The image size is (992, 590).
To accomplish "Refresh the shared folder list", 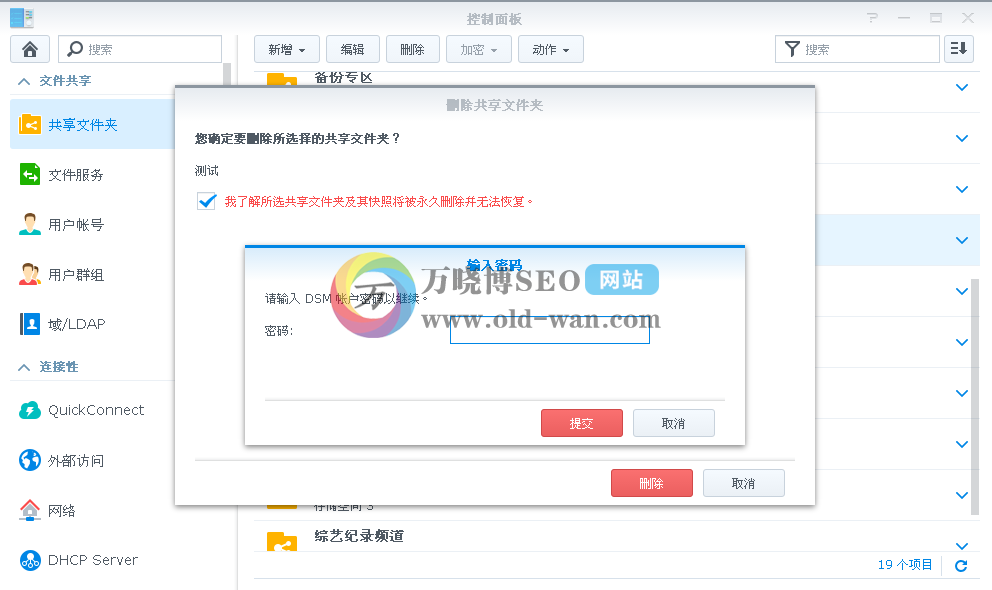I will 960,564.
